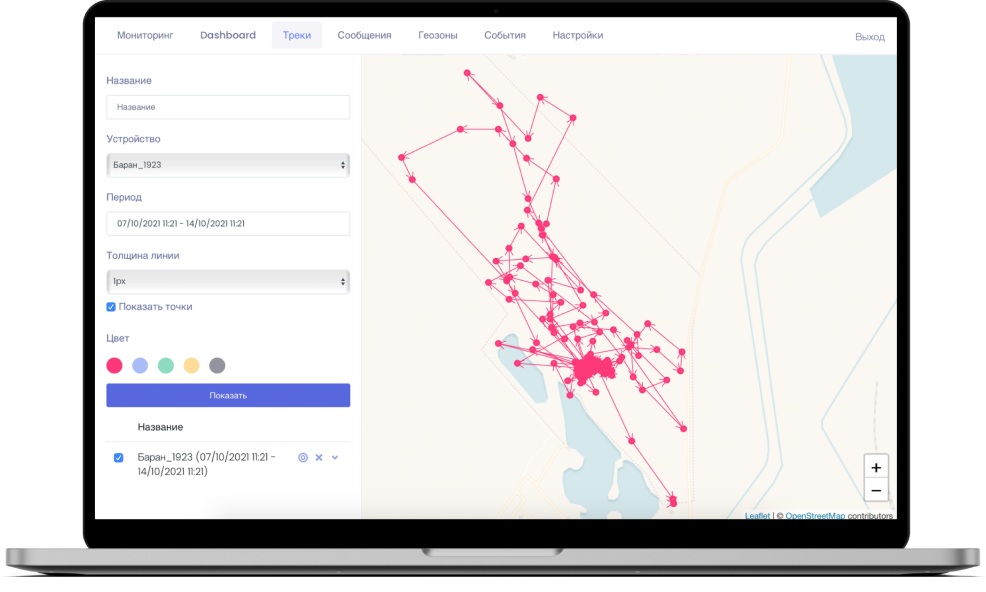The width and height of the screenshot is (986, 592).
Task: Click the Период date range field
Action: point(228,223)
